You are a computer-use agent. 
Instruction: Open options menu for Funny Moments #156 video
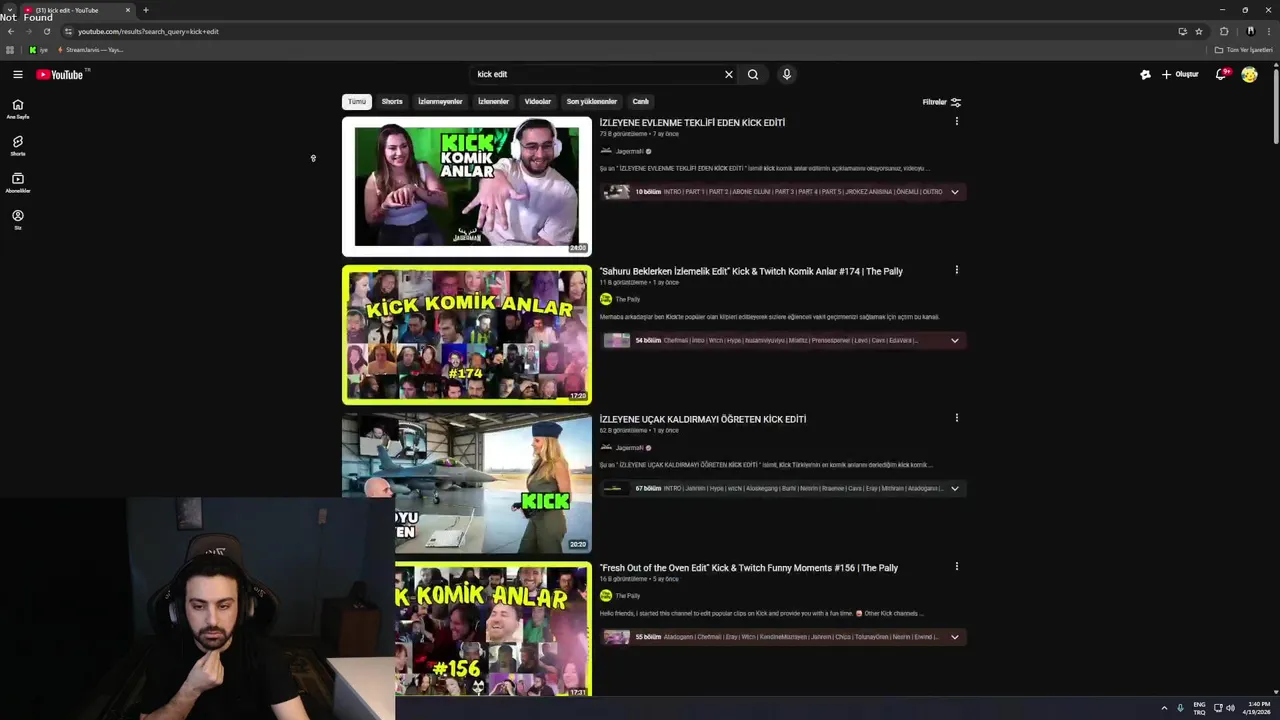pyautogui.click(x=956, y=566)
